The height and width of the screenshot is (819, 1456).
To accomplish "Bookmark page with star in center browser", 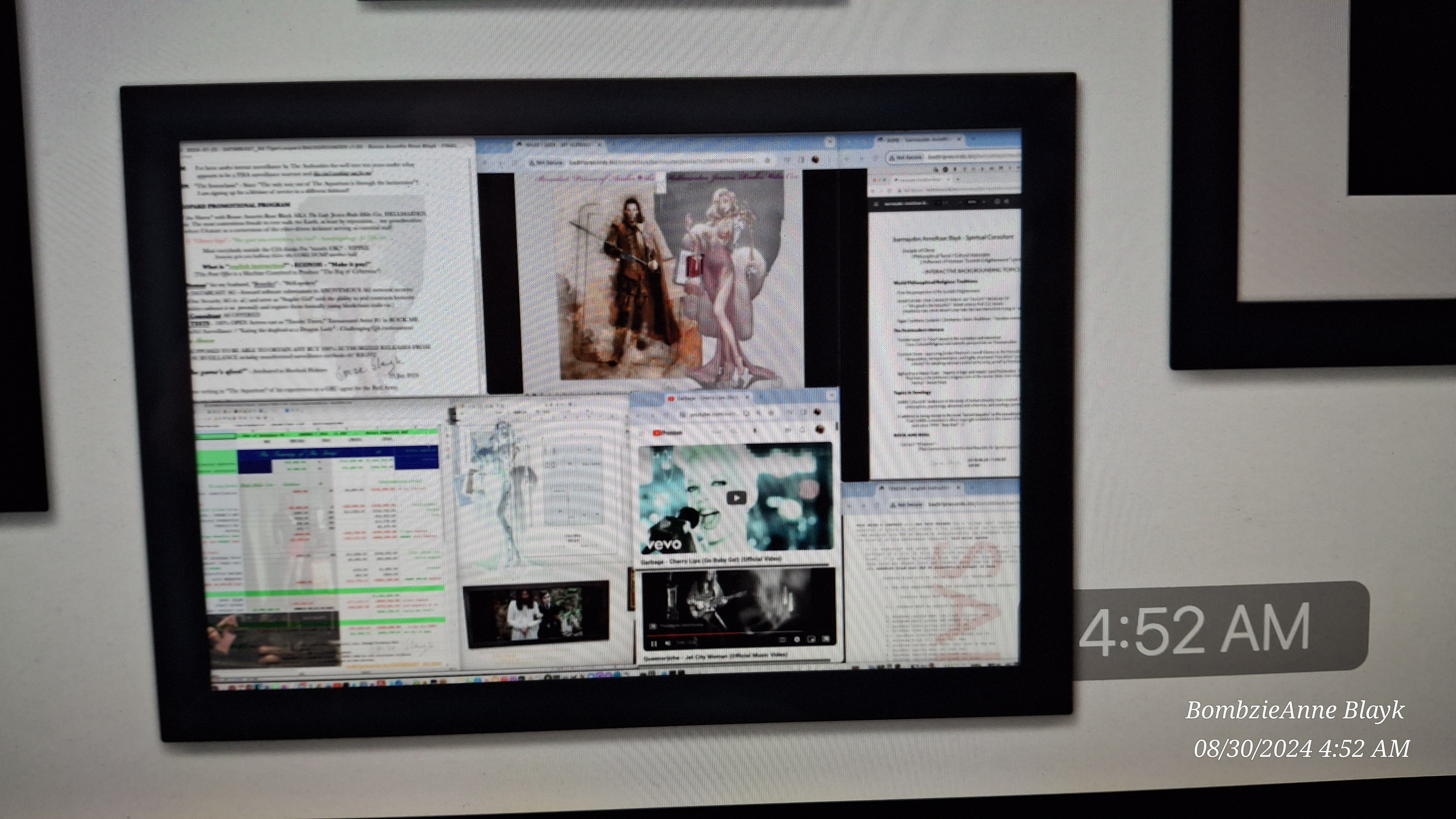I will [768, 161].
